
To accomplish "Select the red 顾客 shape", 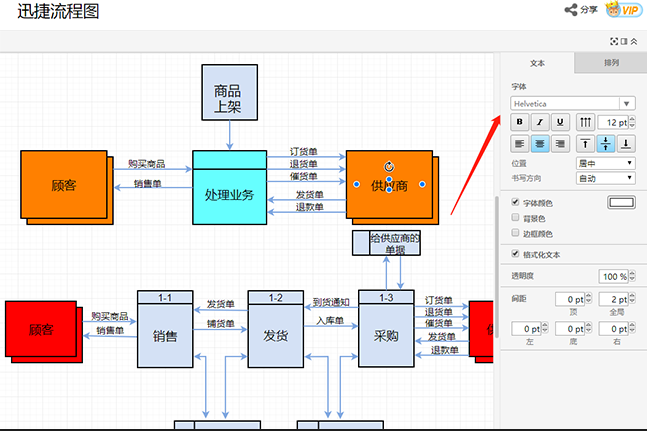I will (41, 329).
